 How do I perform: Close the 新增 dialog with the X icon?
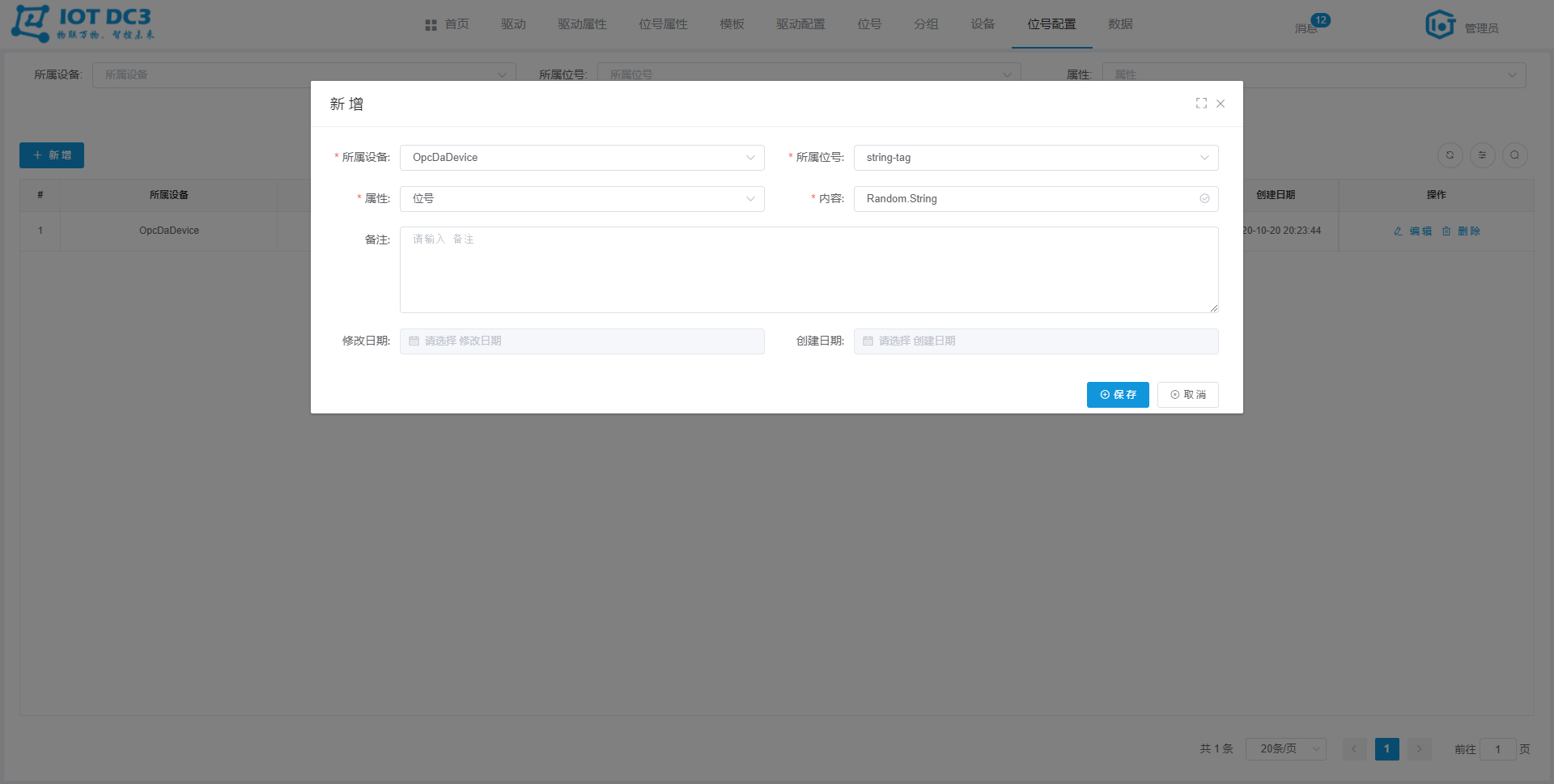[1221, 104]
